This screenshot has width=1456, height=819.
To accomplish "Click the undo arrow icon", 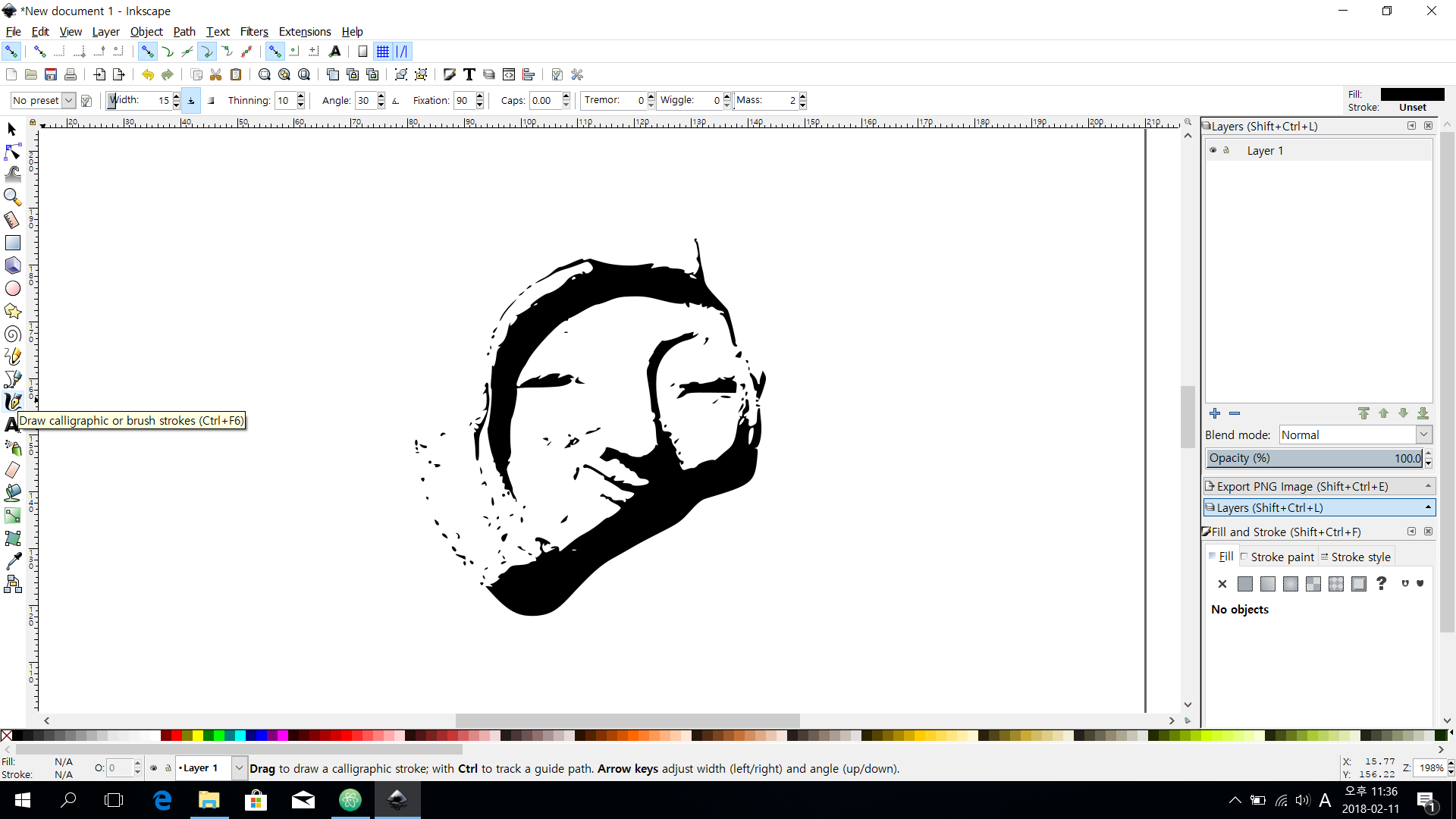I will [148, 74].
